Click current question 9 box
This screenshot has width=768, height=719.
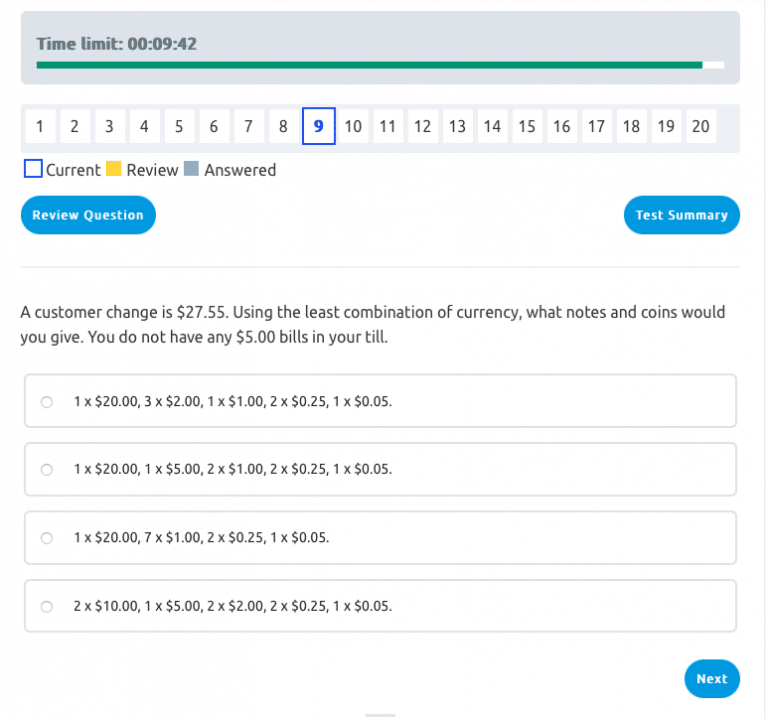point(318,127)
